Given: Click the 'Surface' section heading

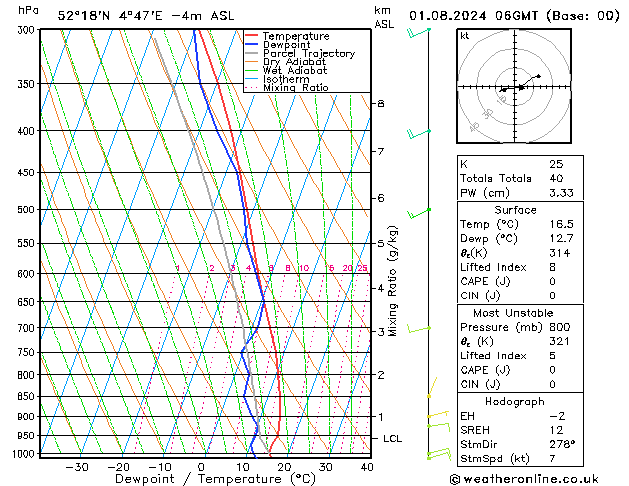Looking at the screenshot, I should point(515,210).
